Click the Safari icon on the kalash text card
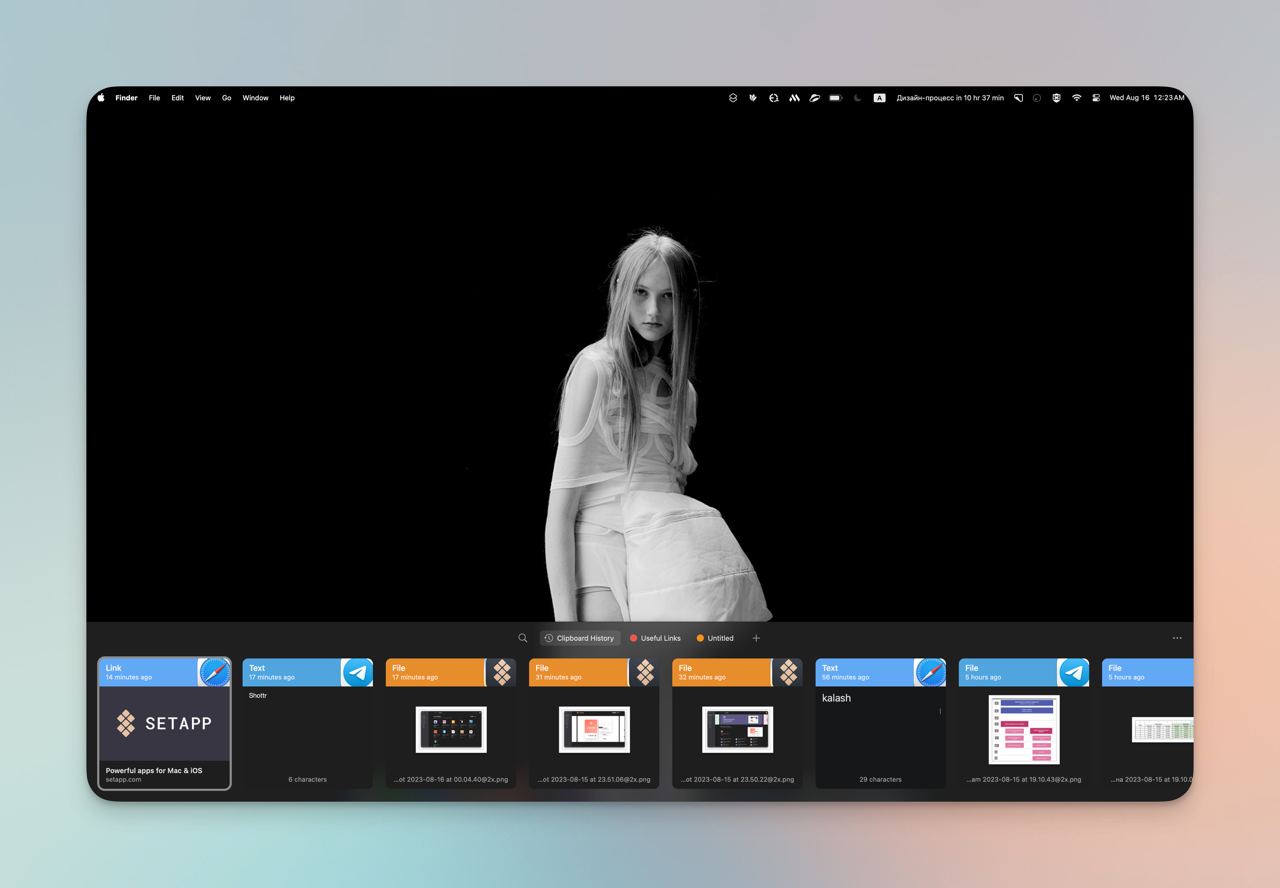The image size is (1280, 888). (930, 672)
